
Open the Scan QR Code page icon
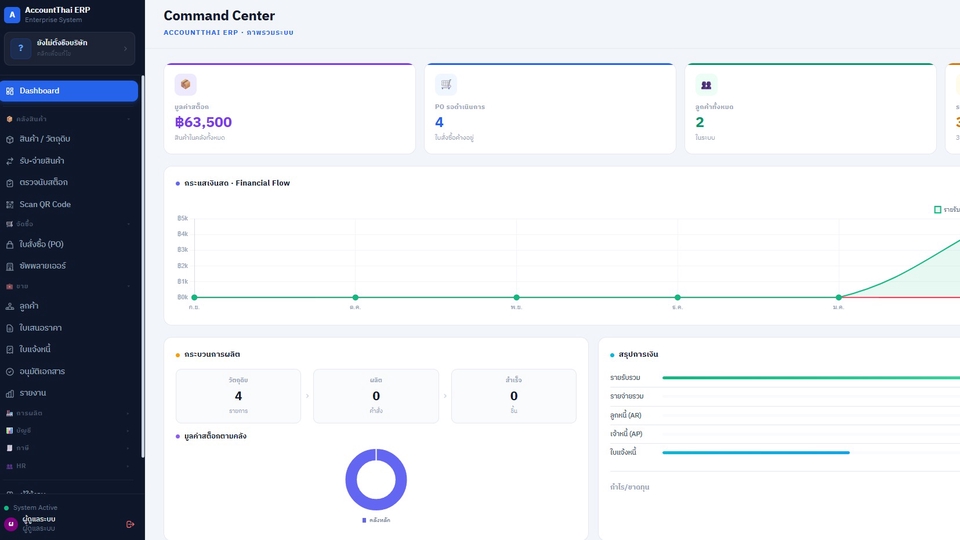(10, 204)
